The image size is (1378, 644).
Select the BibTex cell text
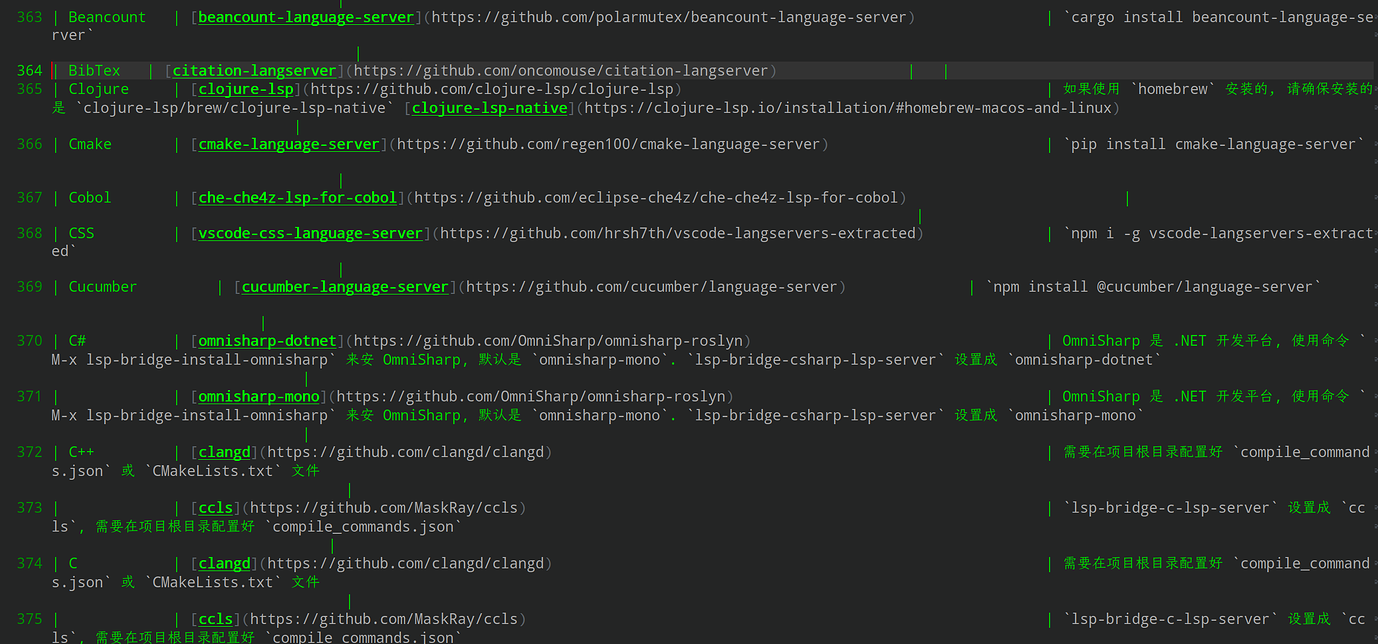click(x=94, y=70)
